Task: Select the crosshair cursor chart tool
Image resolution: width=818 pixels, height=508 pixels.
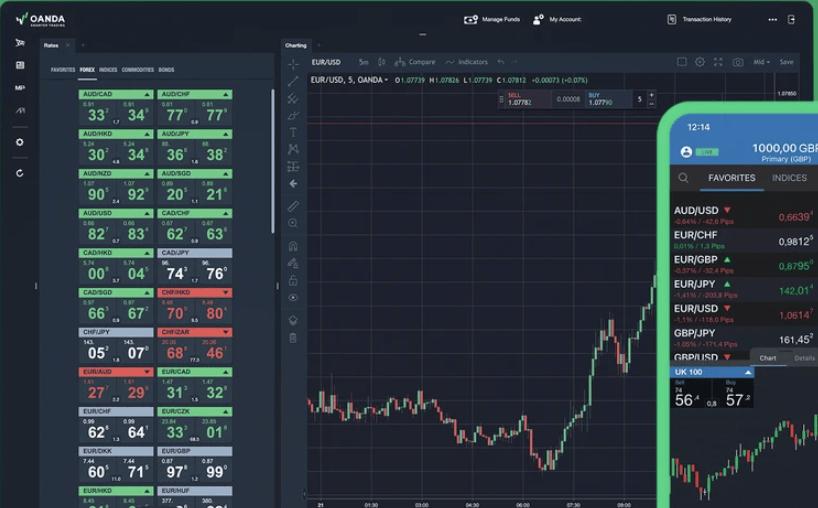Action: pos(293,65)
